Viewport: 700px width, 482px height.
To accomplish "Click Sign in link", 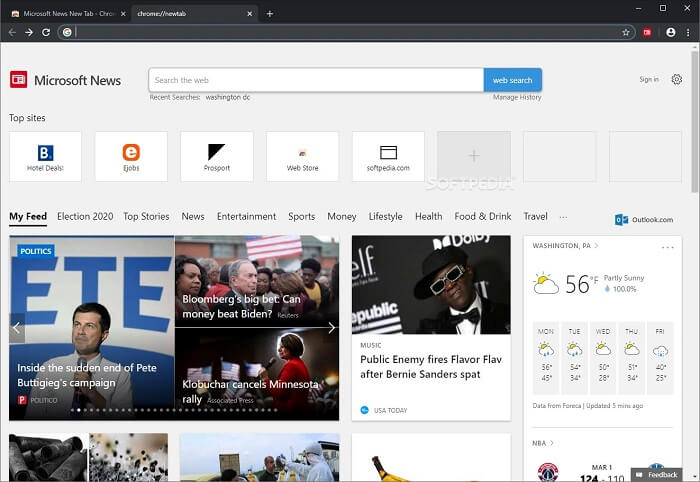I will tap(649, 79).
